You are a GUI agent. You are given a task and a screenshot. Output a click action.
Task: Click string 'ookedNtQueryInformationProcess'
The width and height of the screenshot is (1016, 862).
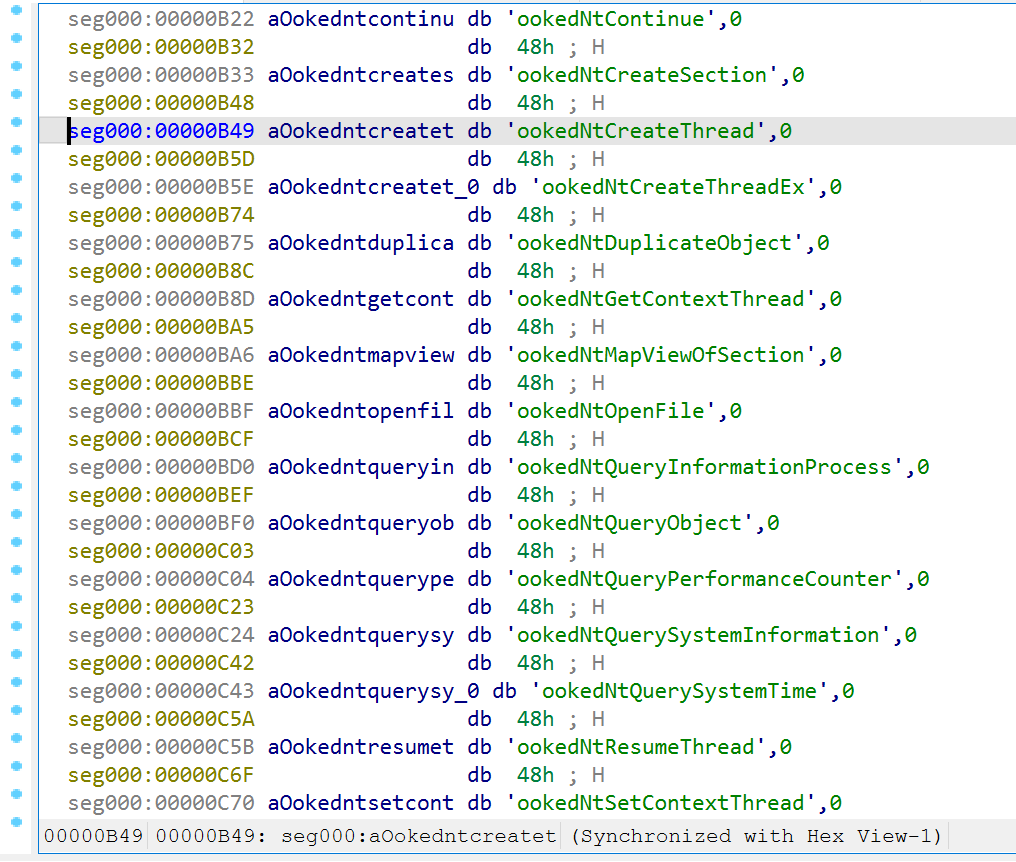coord(705,467)
